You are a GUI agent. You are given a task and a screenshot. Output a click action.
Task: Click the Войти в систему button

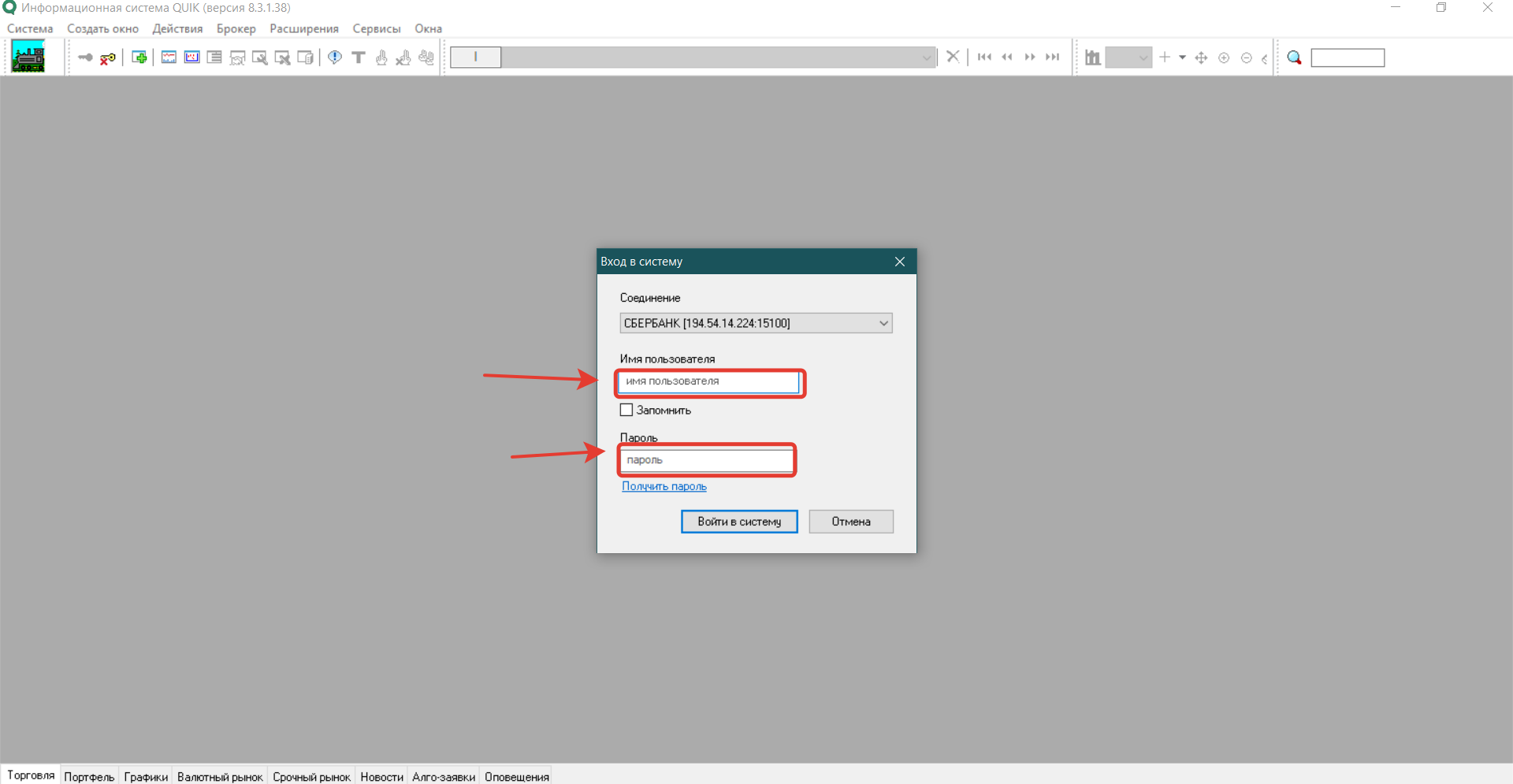[739, 522]
